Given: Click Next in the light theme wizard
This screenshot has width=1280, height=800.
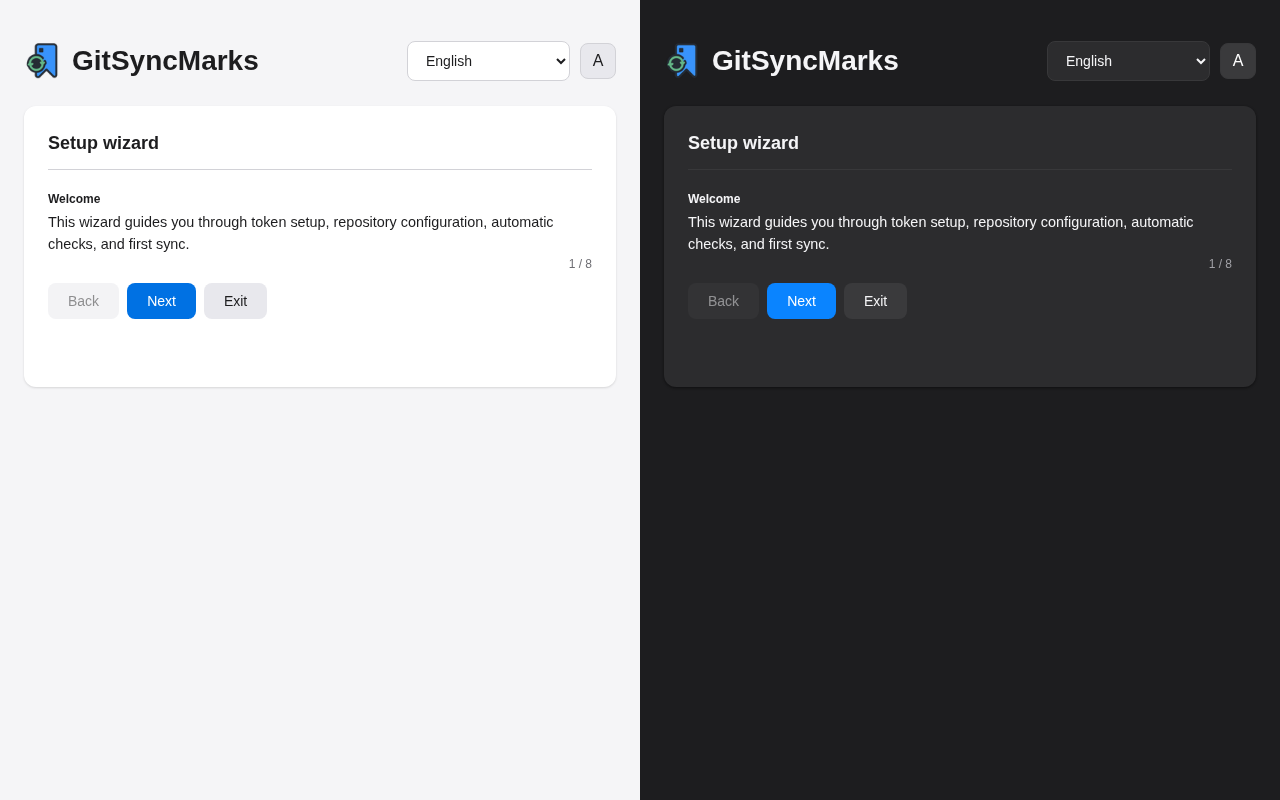Looking at the screenshot, I should [x=161, y=301].
